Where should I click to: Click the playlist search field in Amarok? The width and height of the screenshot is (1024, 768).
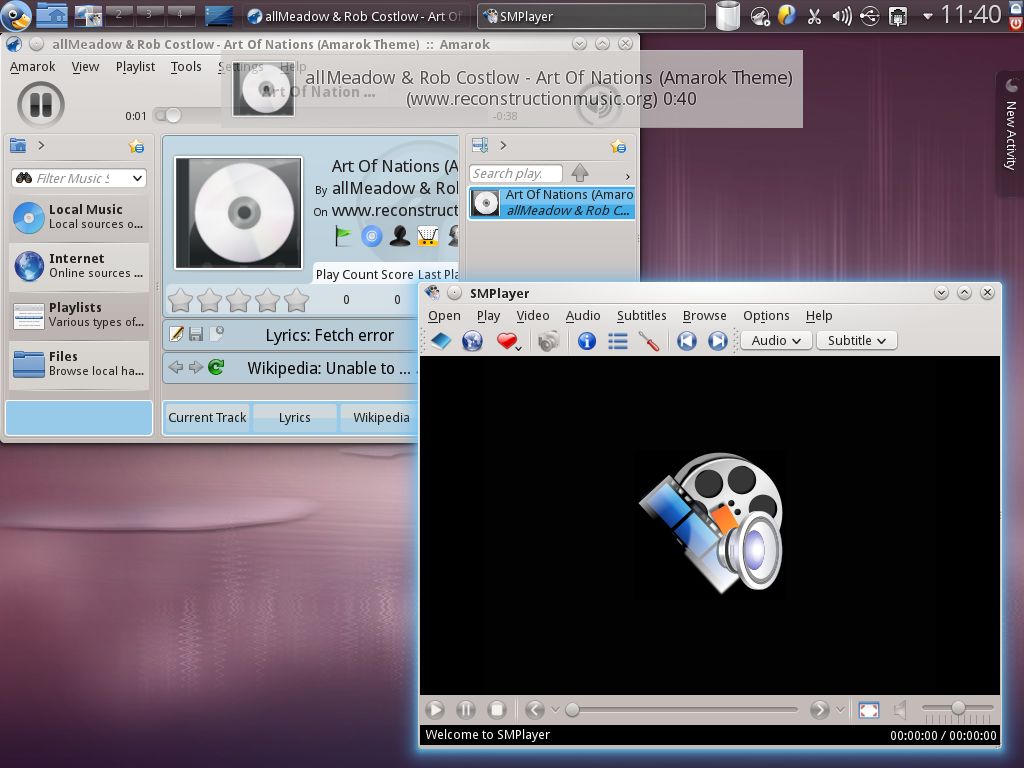[x=515, y=173]
